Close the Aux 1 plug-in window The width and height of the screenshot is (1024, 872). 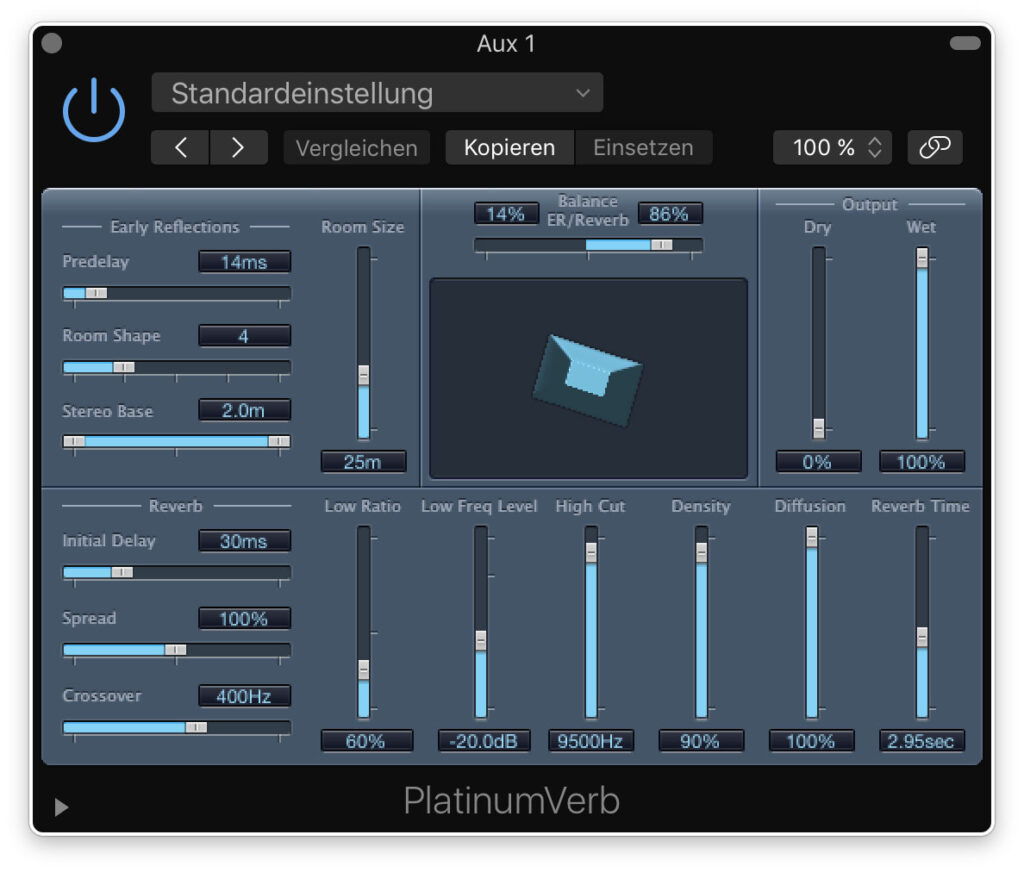52,43
